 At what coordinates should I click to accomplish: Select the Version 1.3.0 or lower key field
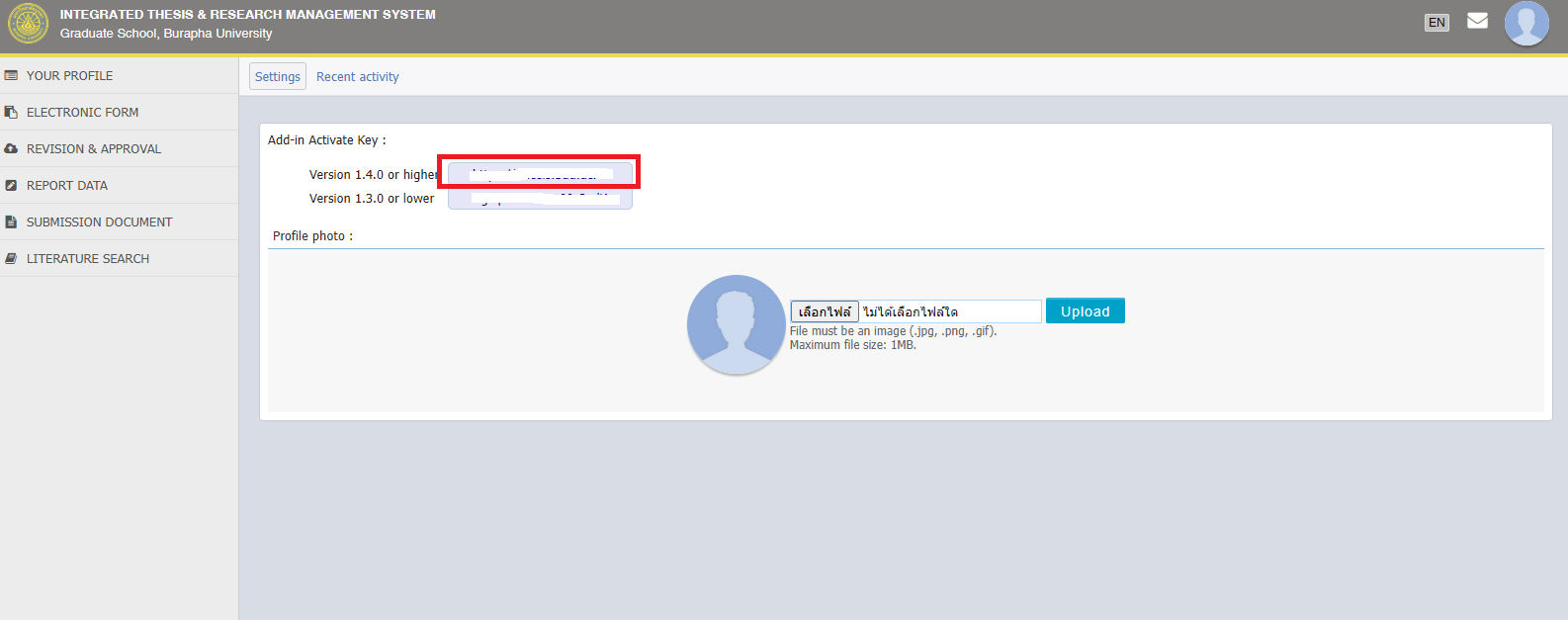click(x=540, y=199)
